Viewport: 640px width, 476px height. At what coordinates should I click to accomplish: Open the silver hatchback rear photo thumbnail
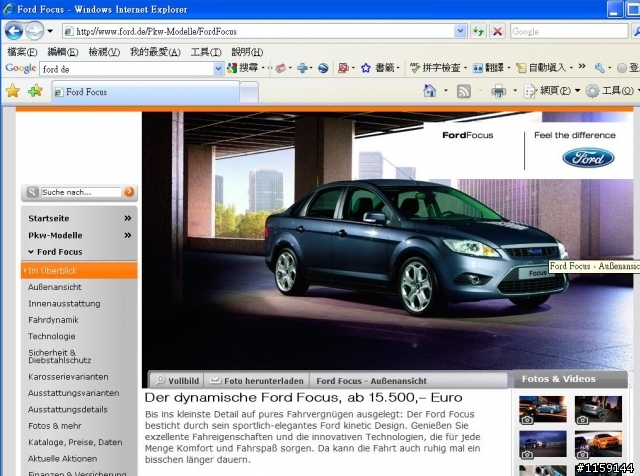[598, 410]
